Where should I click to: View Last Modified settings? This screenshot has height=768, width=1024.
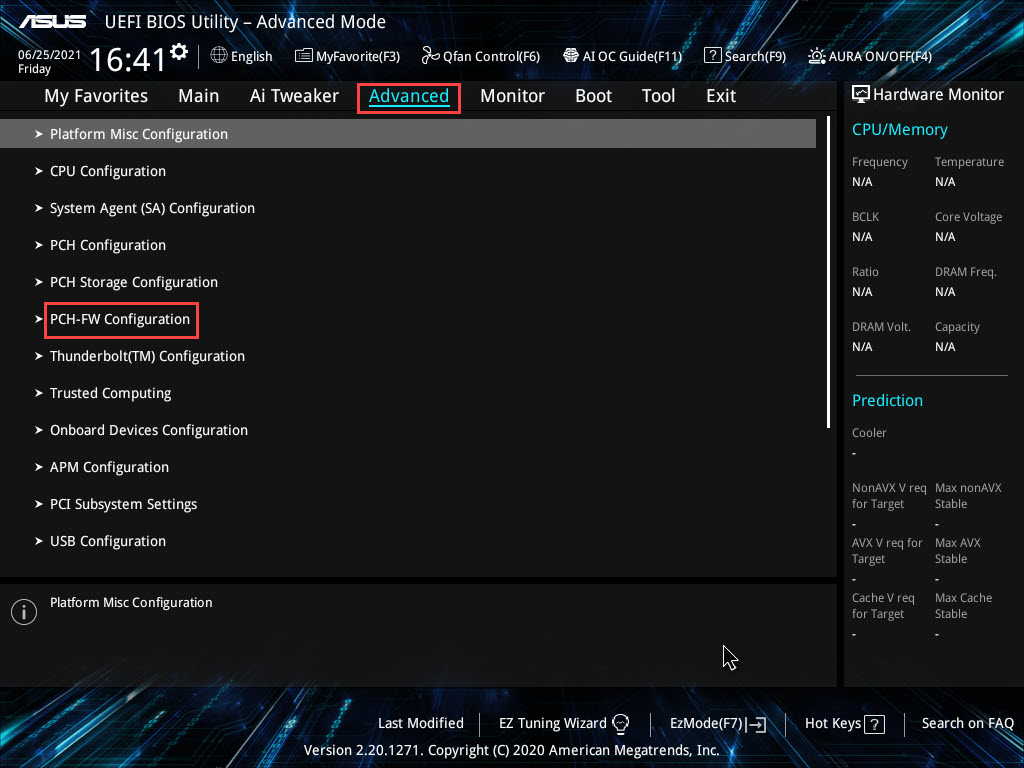click(420, 723)
